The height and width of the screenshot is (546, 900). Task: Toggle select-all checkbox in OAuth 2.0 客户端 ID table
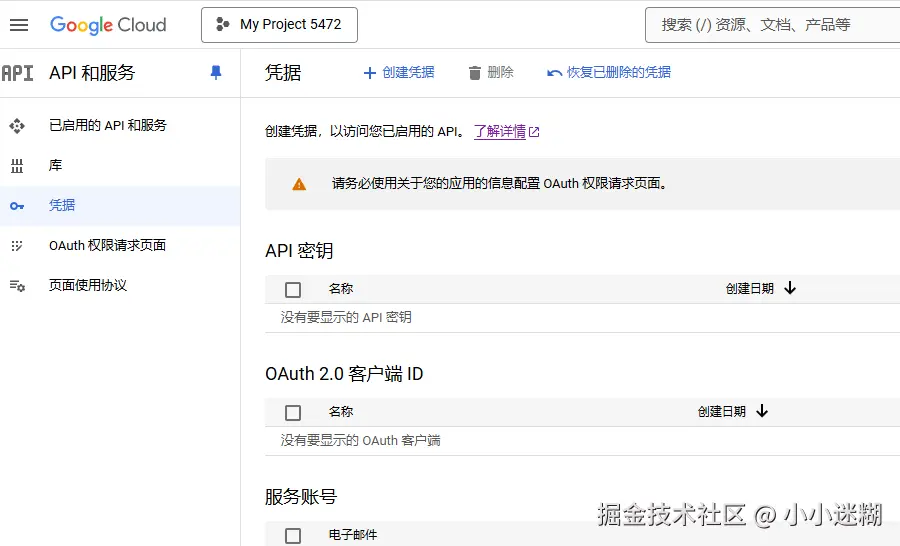pos(293,413)
